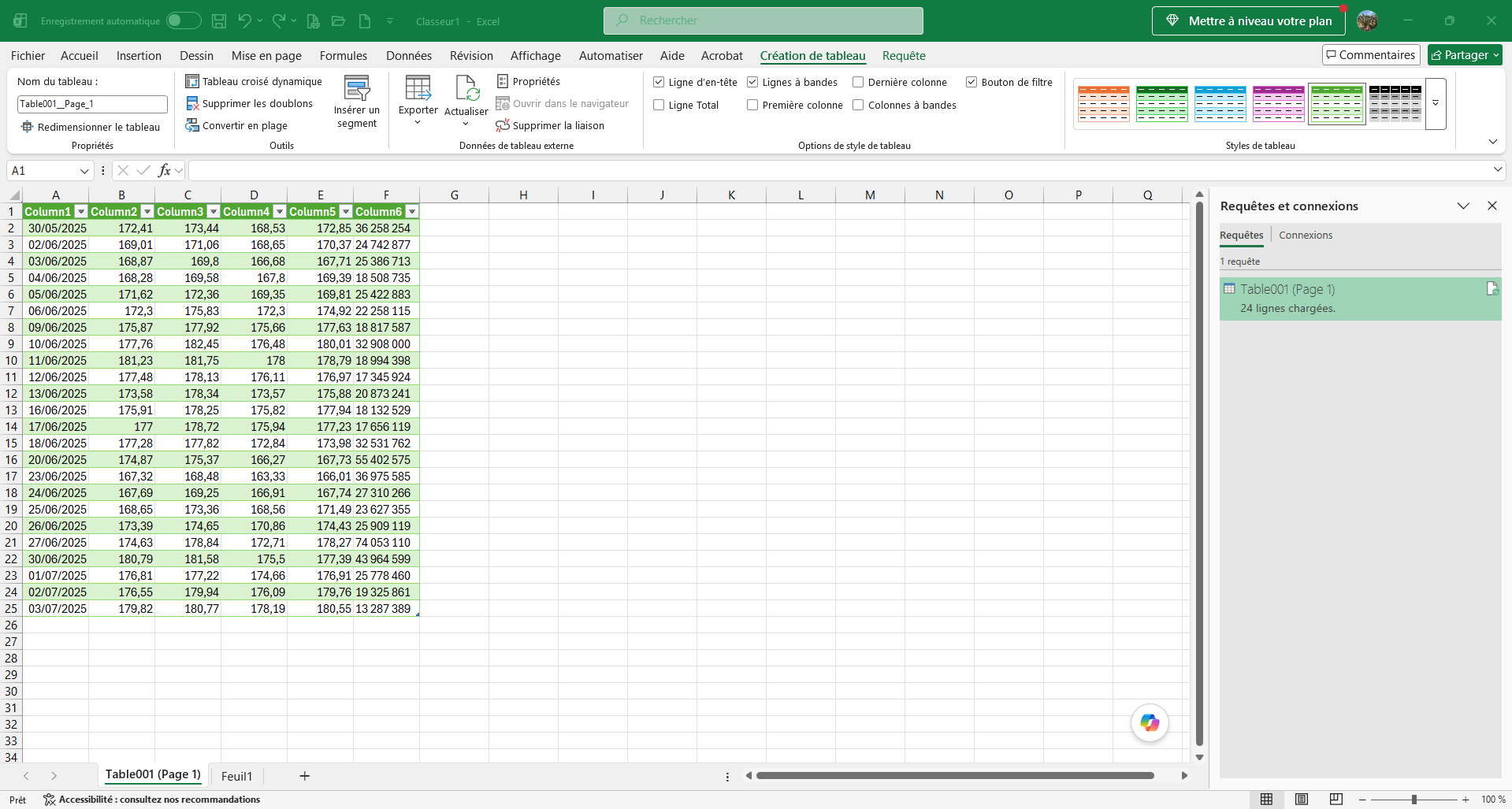Enable Première colonne checkbox
1512x809 pixels.
[752, 105]
